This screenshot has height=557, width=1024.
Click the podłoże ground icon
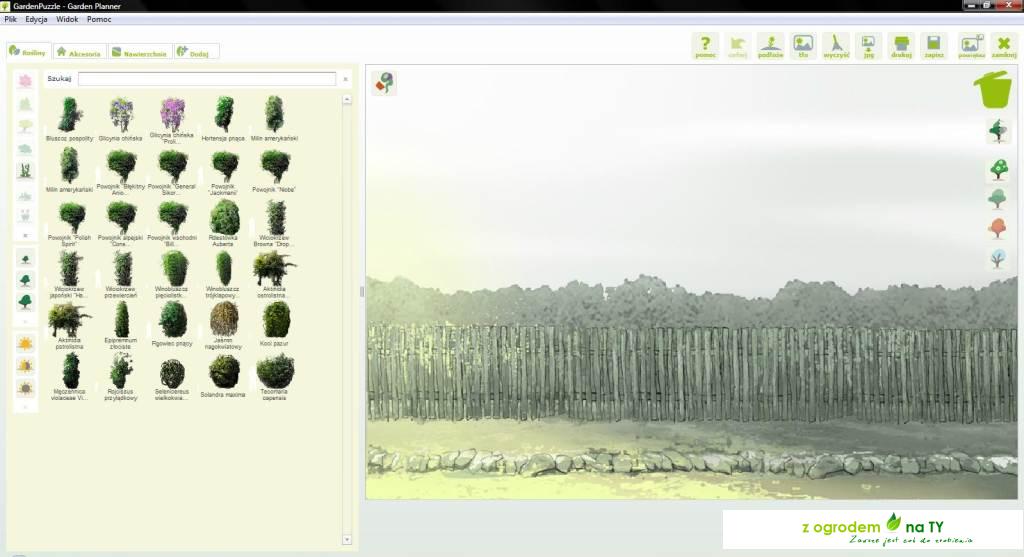[770, 46]
